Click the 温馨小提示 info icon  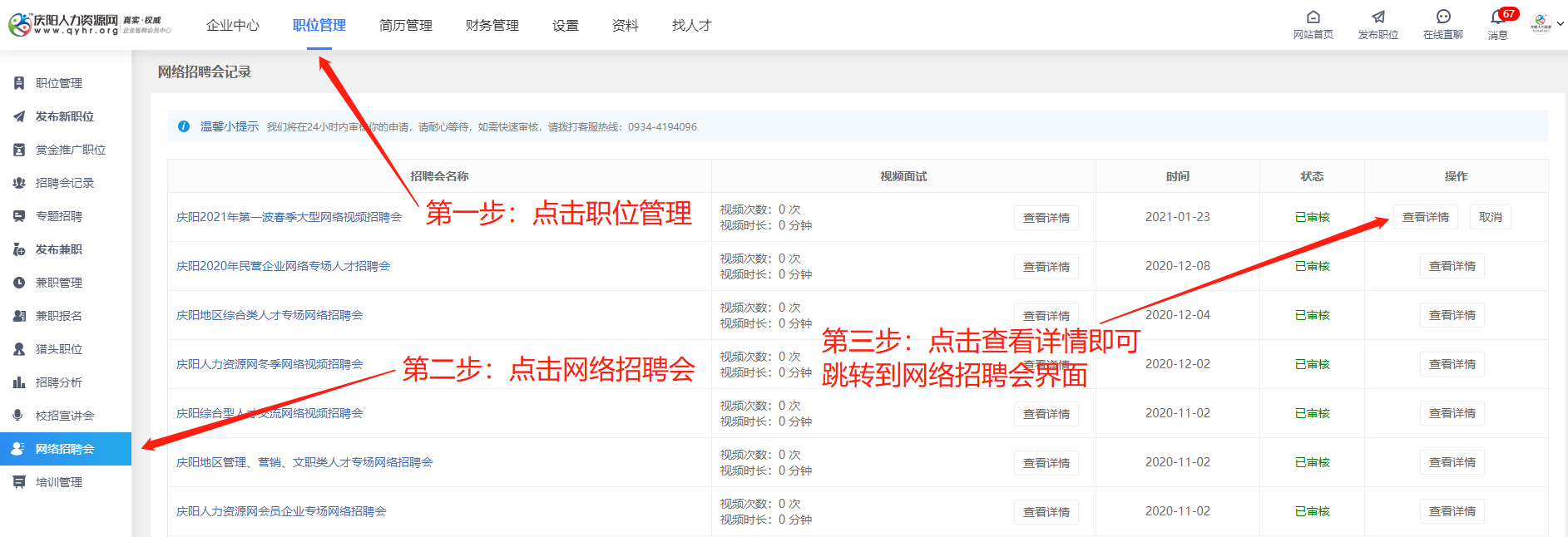[x=184, y=126]
